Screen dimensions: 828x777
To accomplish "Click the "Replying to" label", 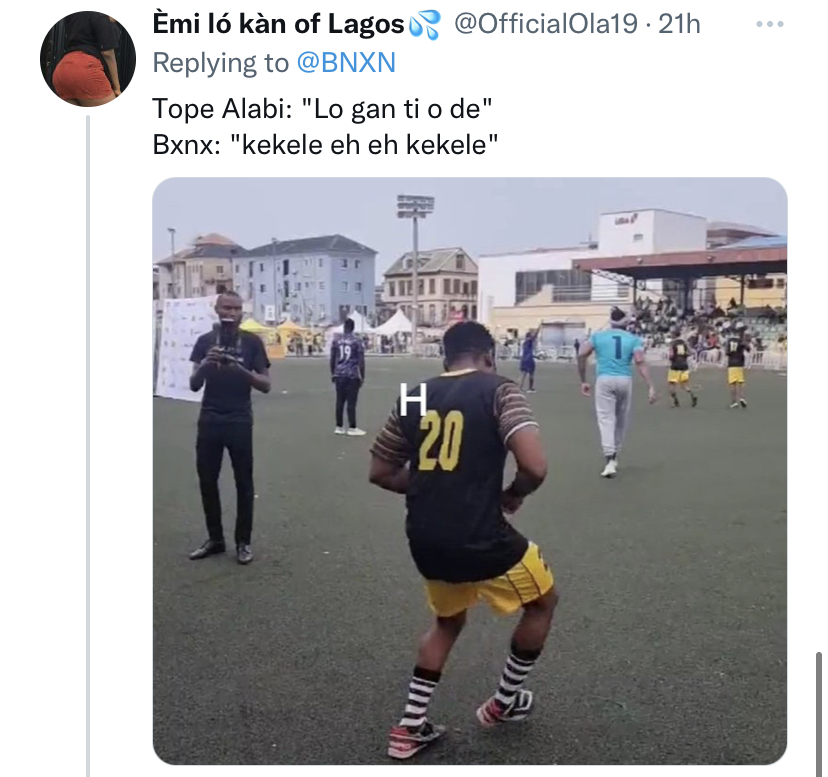I will tap(220, 63).
